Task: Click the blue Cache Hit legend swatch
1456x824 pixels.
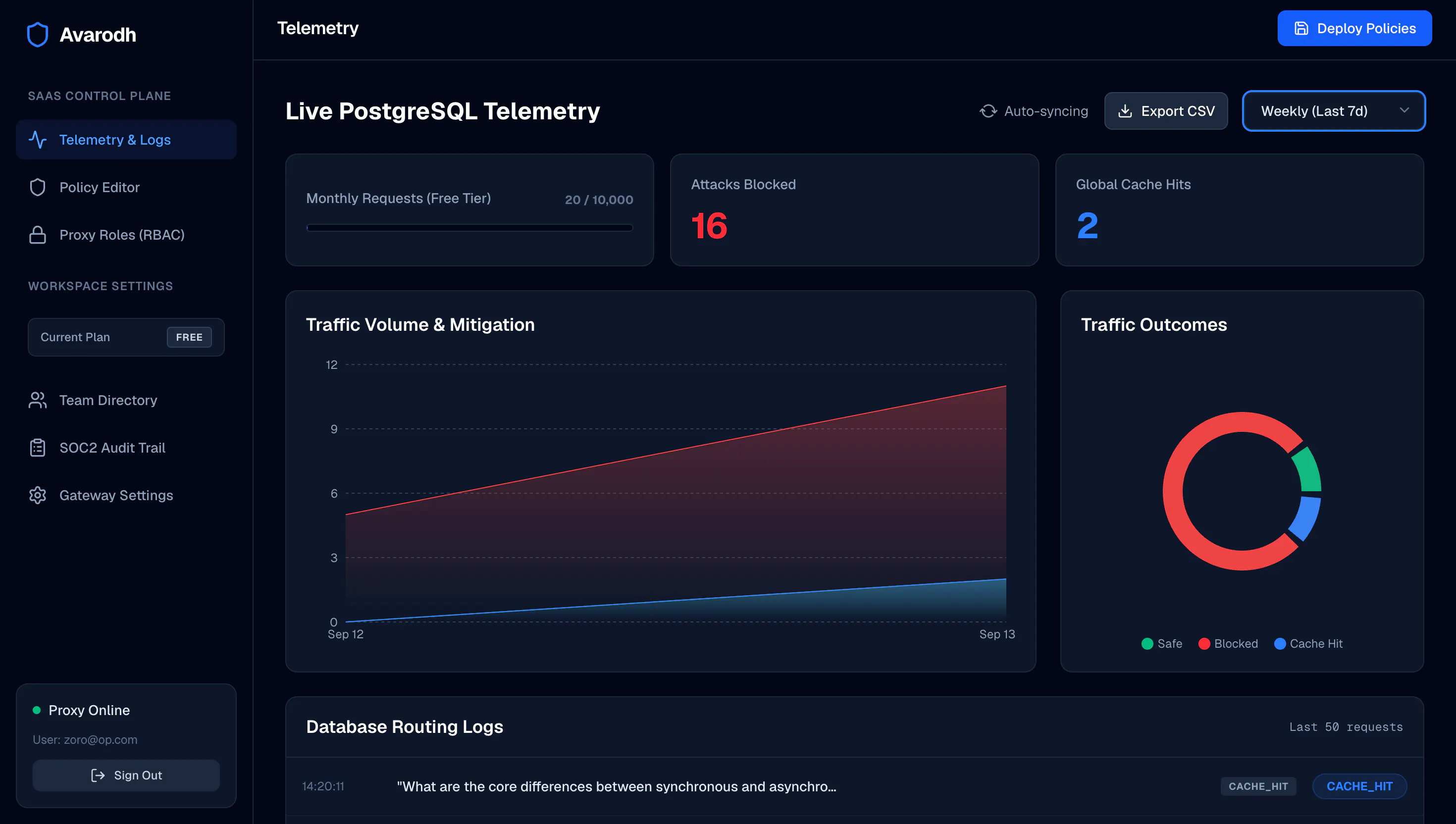Action: pos(1279,643)
